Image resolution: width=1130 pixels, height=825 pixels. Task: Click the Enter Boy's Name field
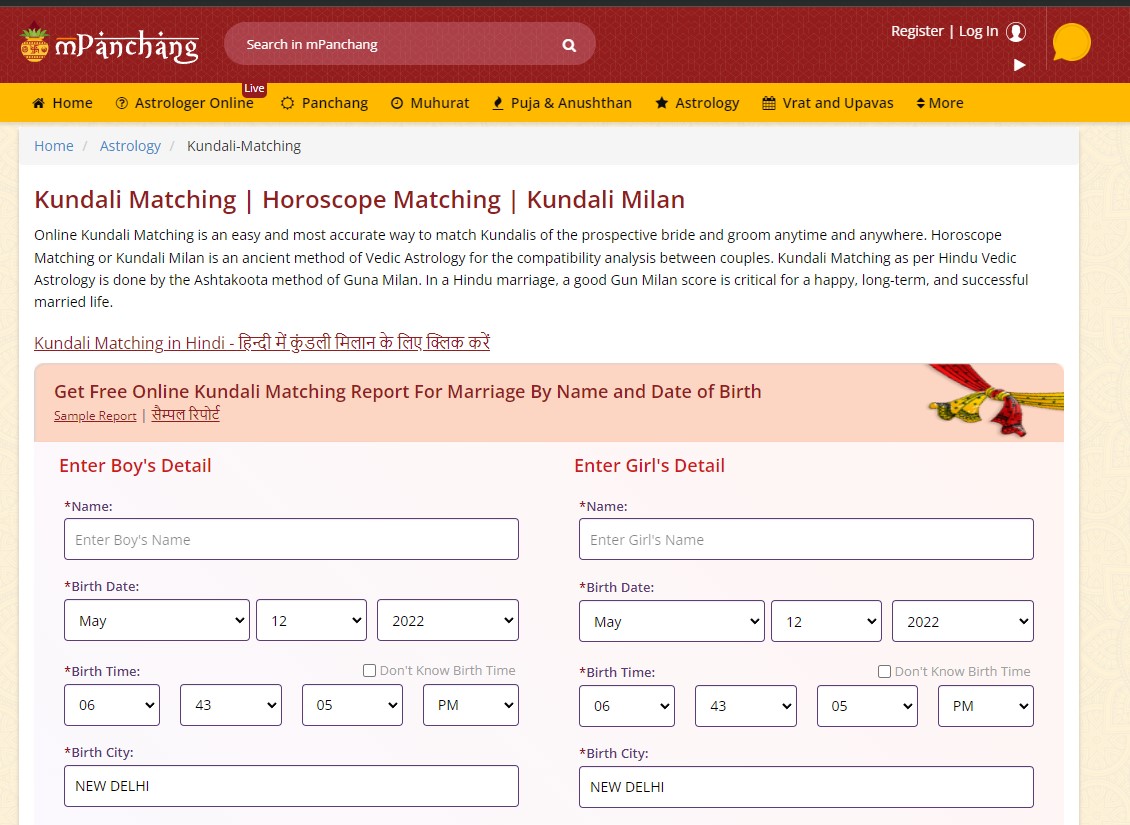click(291, 539)
